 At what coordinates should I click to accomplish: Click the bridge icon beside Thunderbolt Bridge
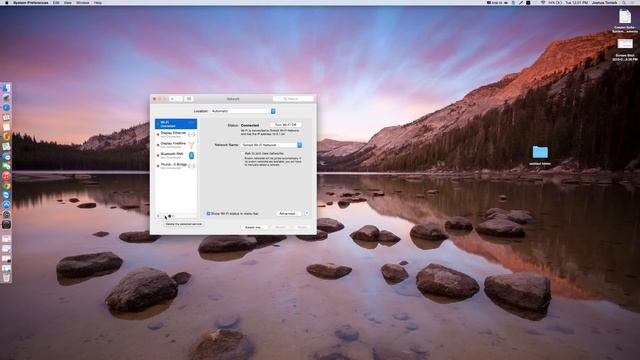[x=191, y=166]
